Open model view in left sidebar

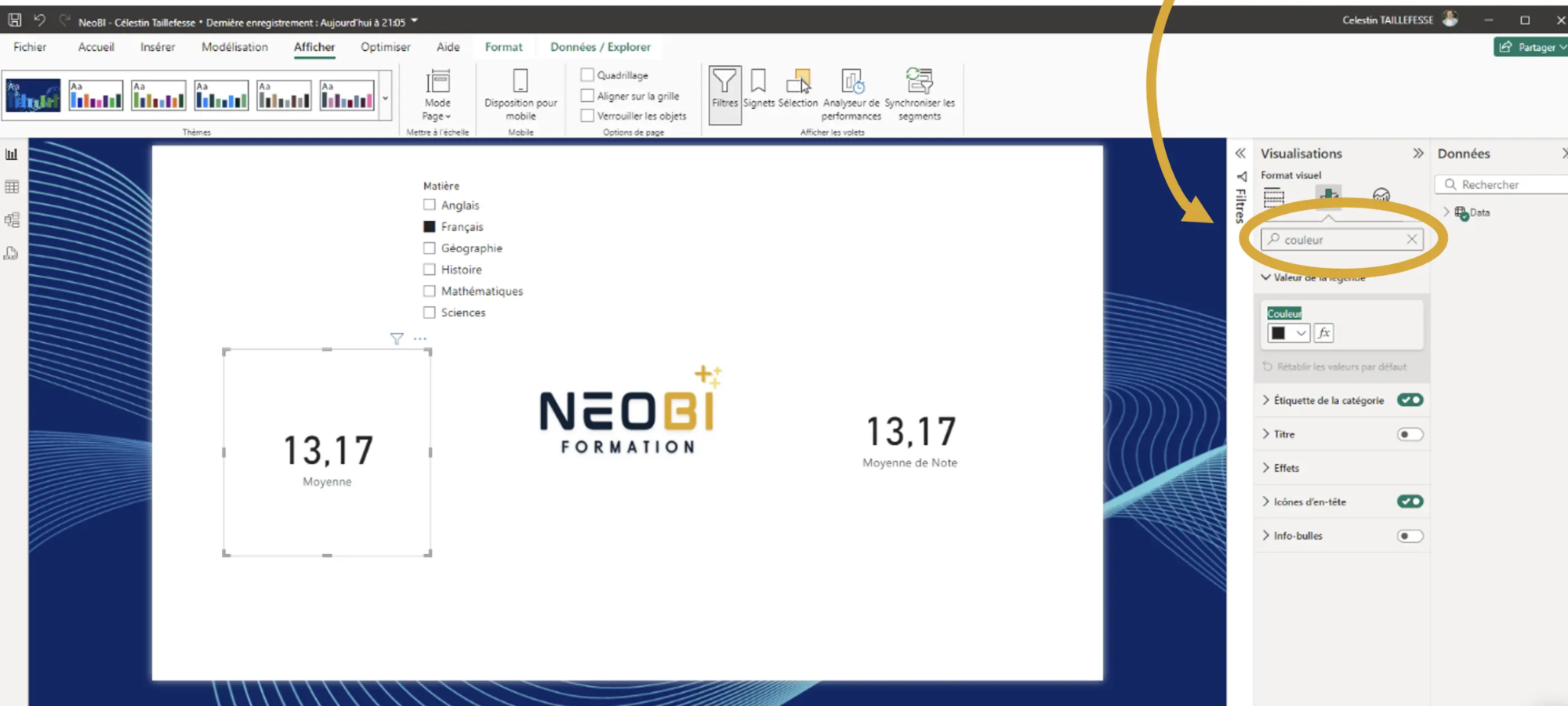(12, 220)
